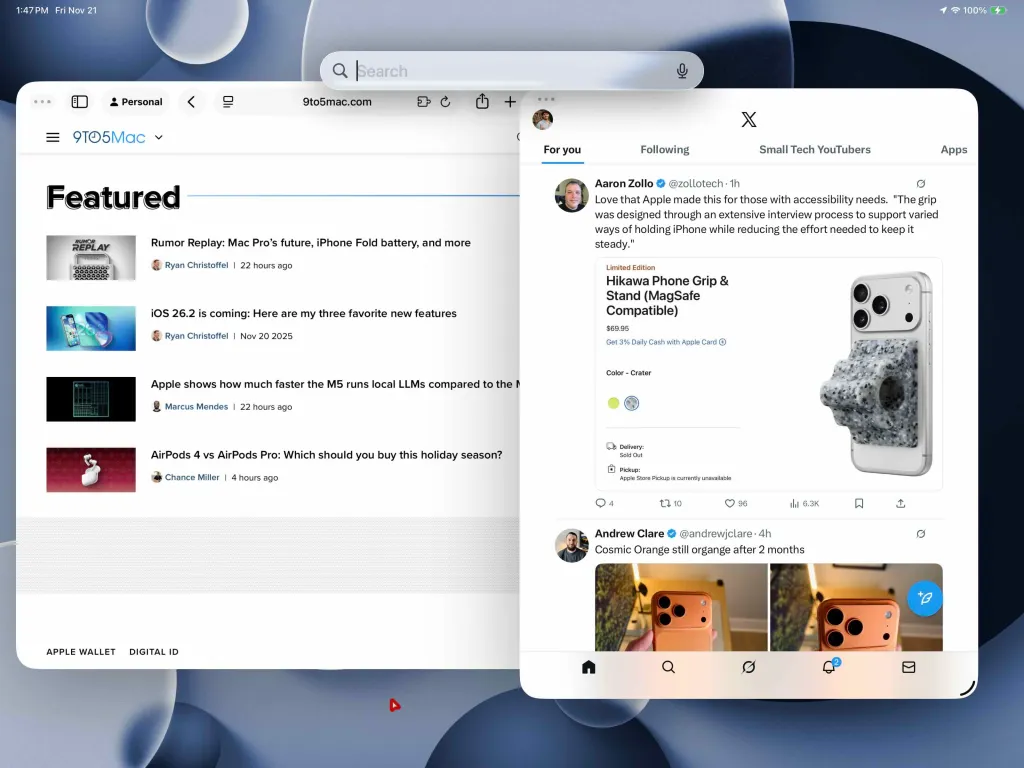Open the Grok tab in X
The height and width of the screenshot is (768, 1024).
[x=748, y=667]
